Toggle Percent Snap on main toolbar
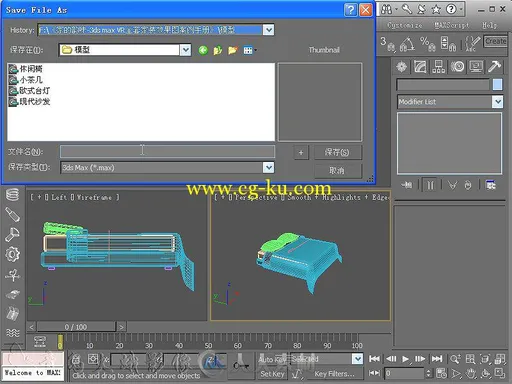 [428, 44]
